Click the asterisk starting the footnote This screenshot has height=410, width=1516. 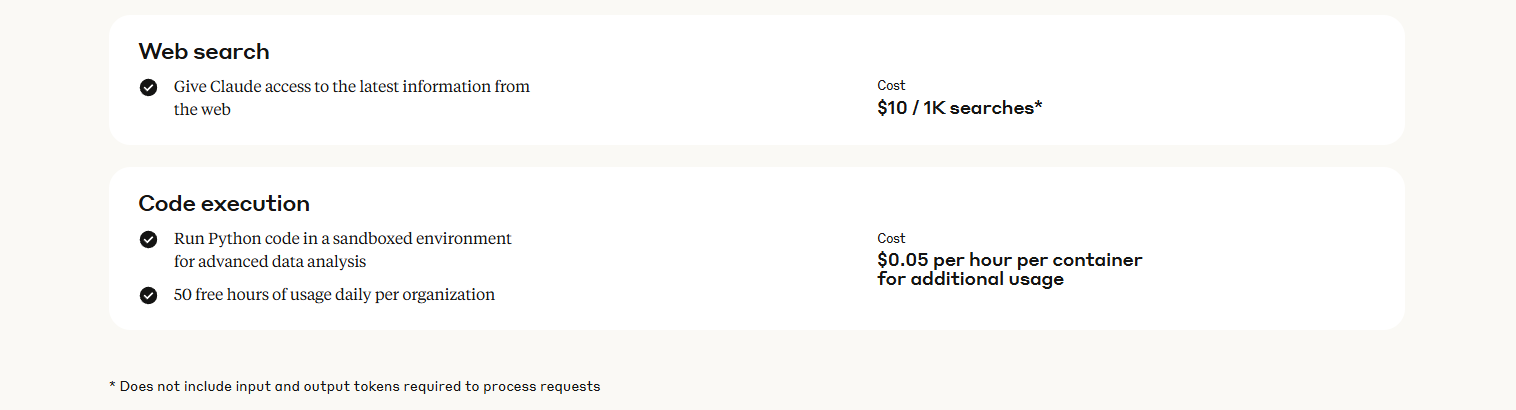112,385
